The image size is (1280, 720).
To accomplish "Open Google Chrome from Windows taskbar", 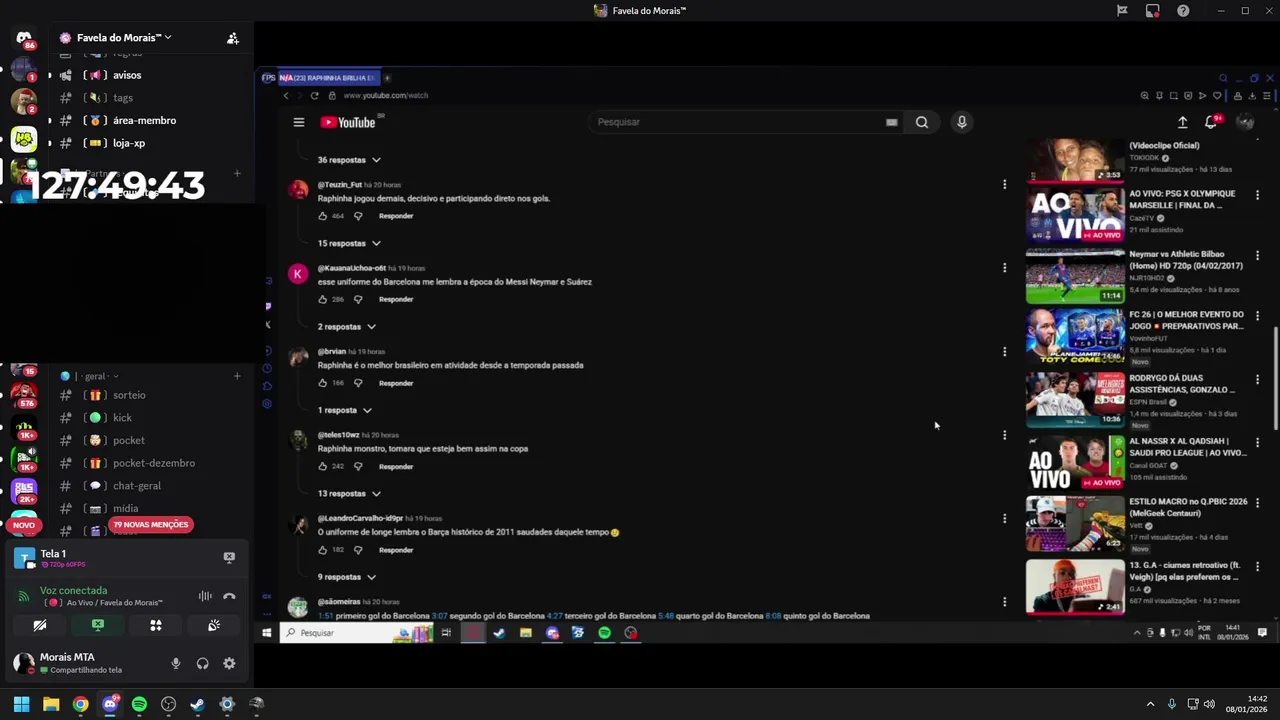I will coord(80,704).
